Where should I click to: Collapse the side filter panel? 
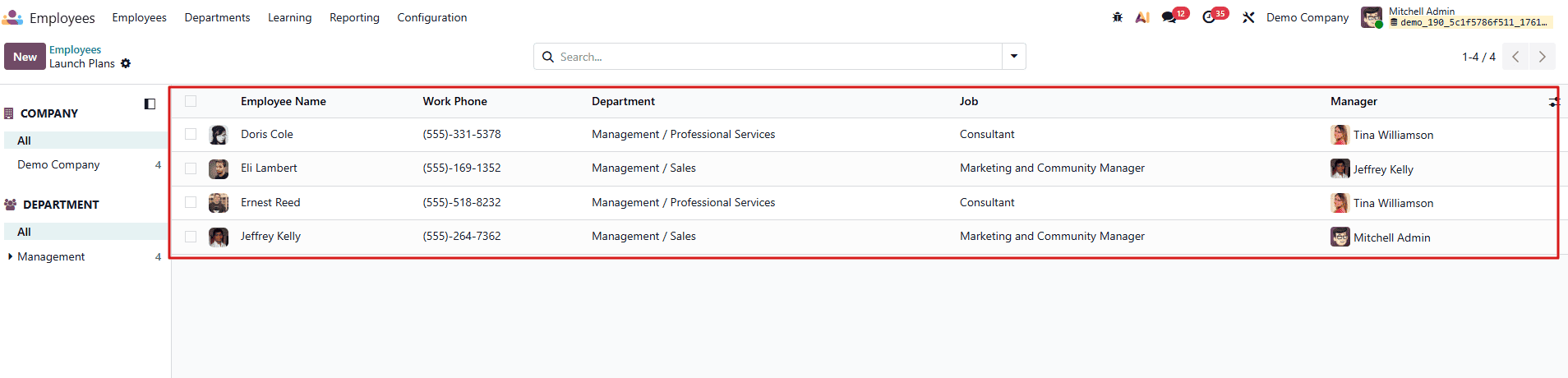pyautogui.click(x=150, y=104)
